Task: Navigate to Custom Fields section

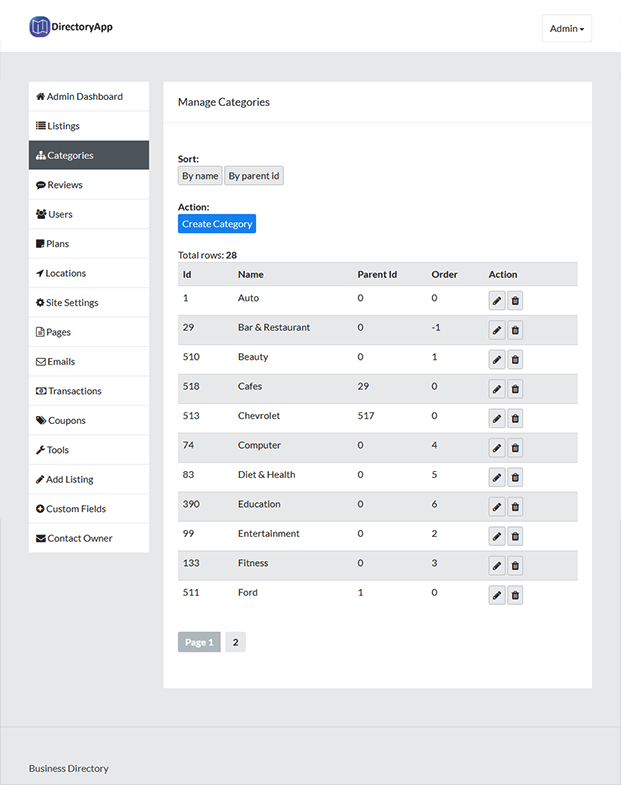Action: (89, 509)
